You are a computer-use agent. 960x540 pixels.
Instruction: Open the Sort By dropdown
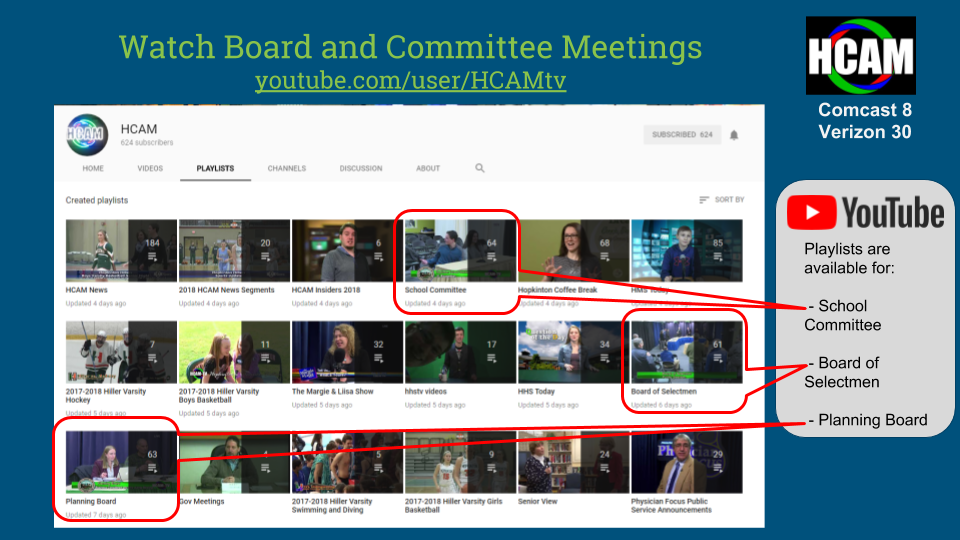[x=722, y=200]
